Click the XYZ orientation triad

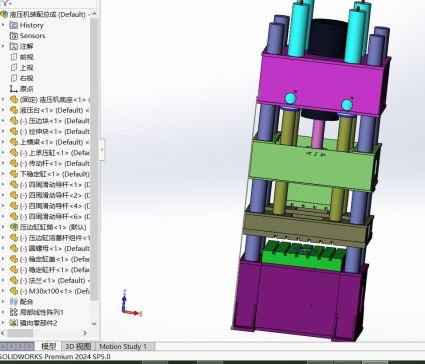point(131,303)
